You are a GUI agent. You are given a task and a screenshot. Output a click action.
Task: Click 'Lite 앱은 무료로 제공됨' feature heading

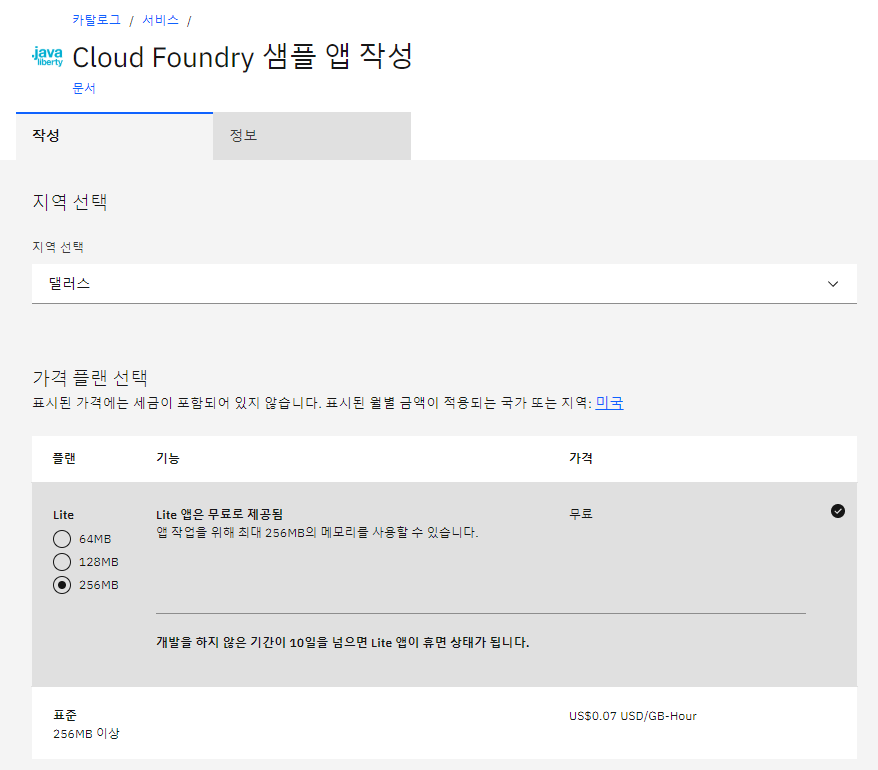220,514
